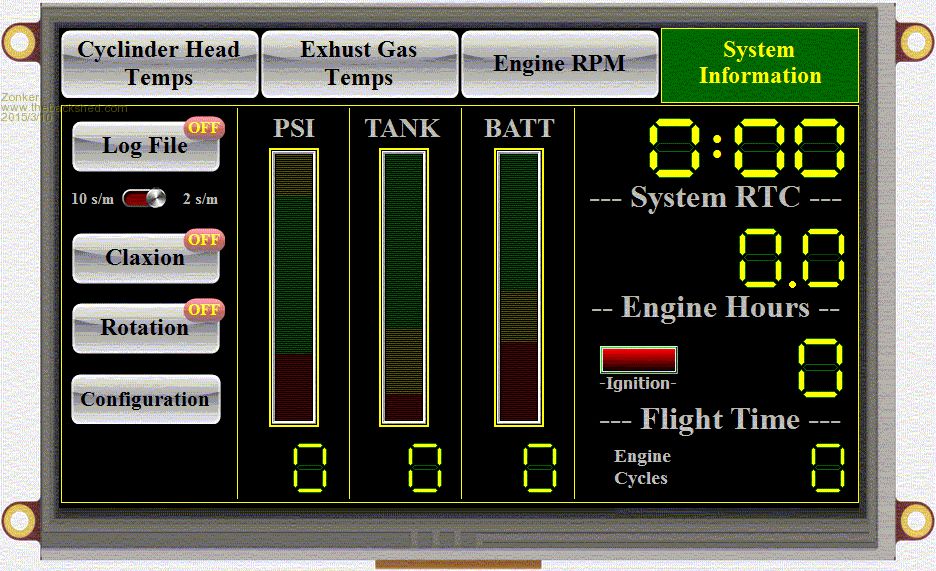Click the TANK numeric readout

(x=425, y=467)
